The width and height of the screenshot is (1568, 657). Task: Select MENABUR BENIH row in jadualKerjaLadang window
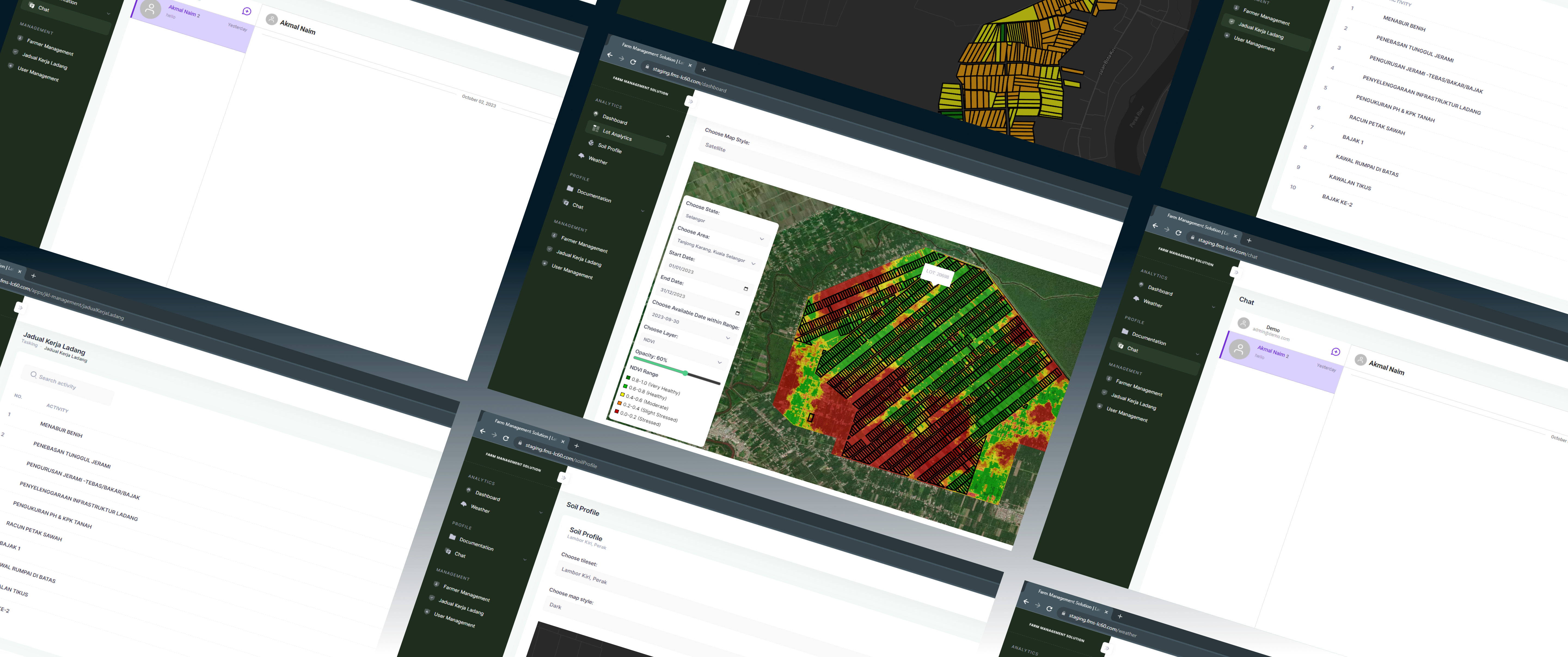point(61,429)
